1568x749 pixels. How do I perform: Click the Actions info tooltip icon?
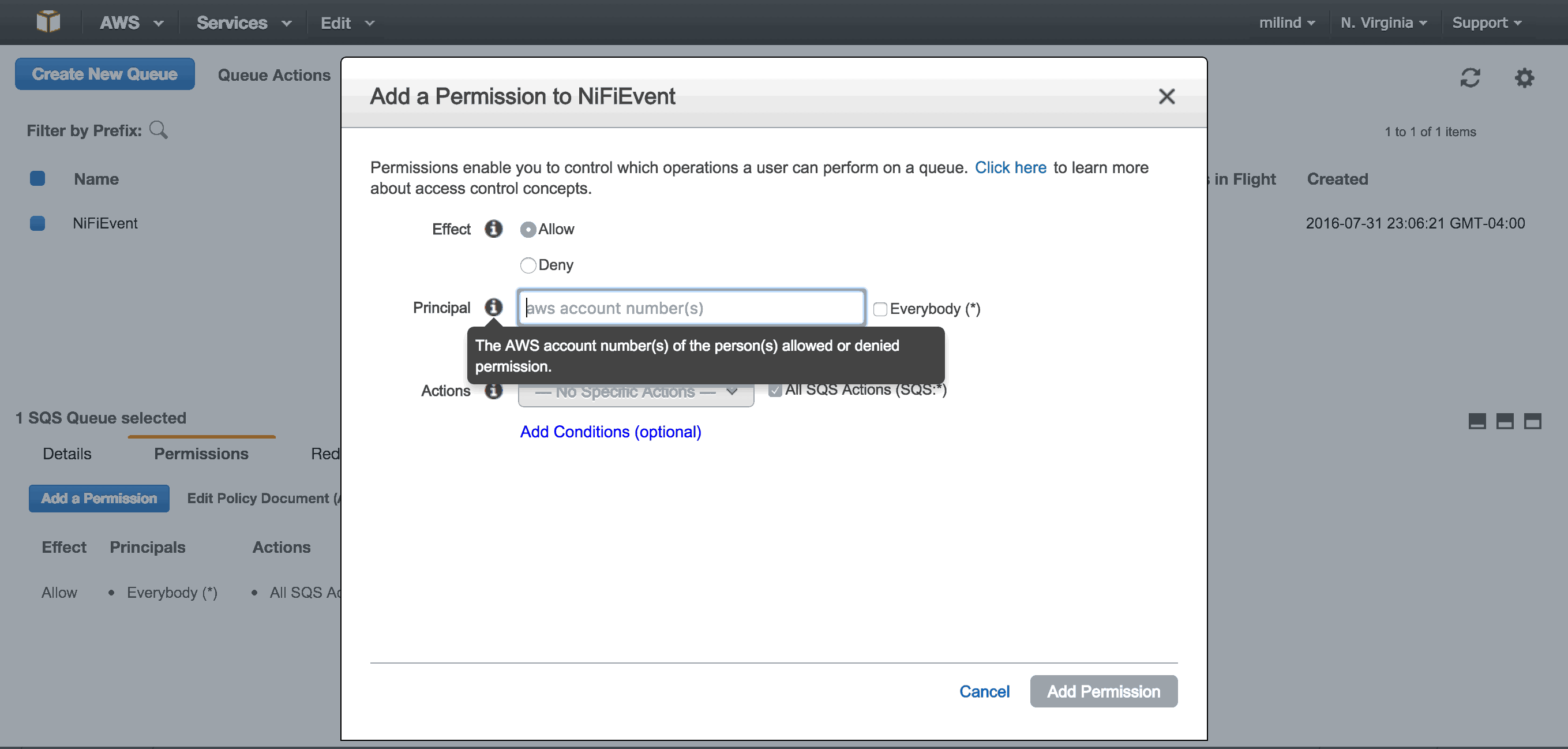tap(493, 390)
